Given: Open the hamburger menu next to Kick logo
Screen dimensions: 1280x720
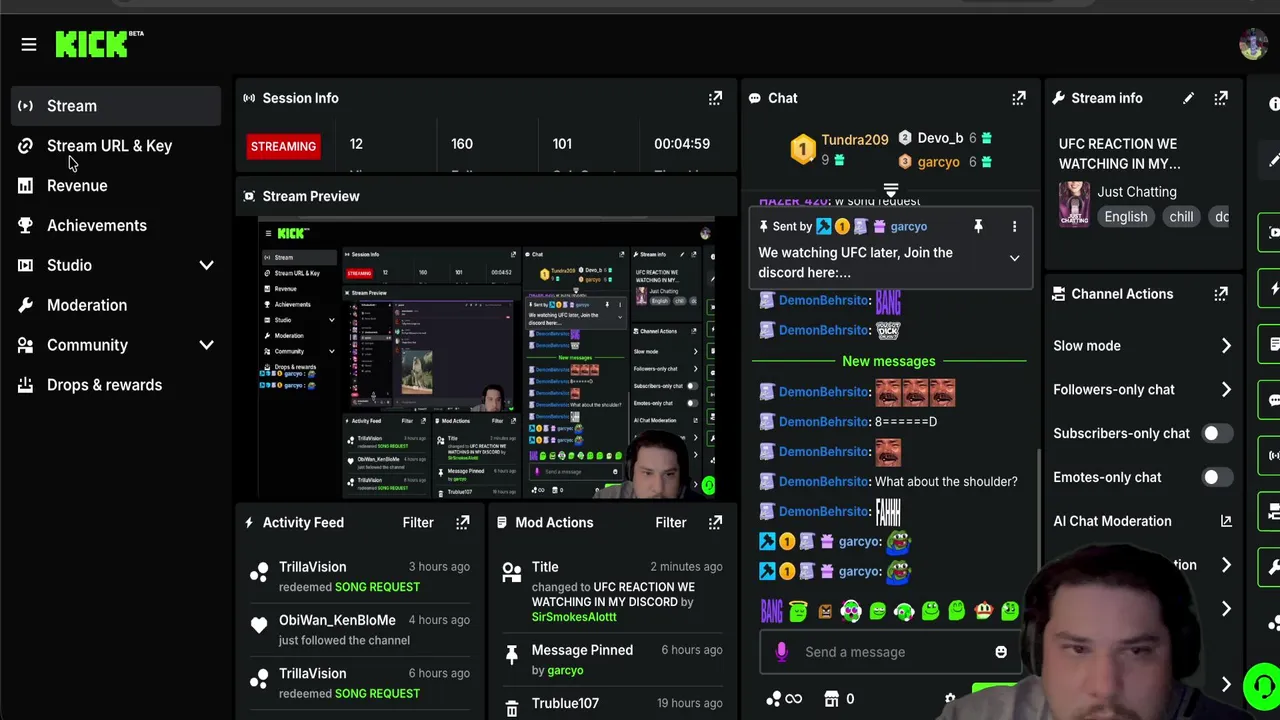Looking at the screenshot, I should pos(28,44).
